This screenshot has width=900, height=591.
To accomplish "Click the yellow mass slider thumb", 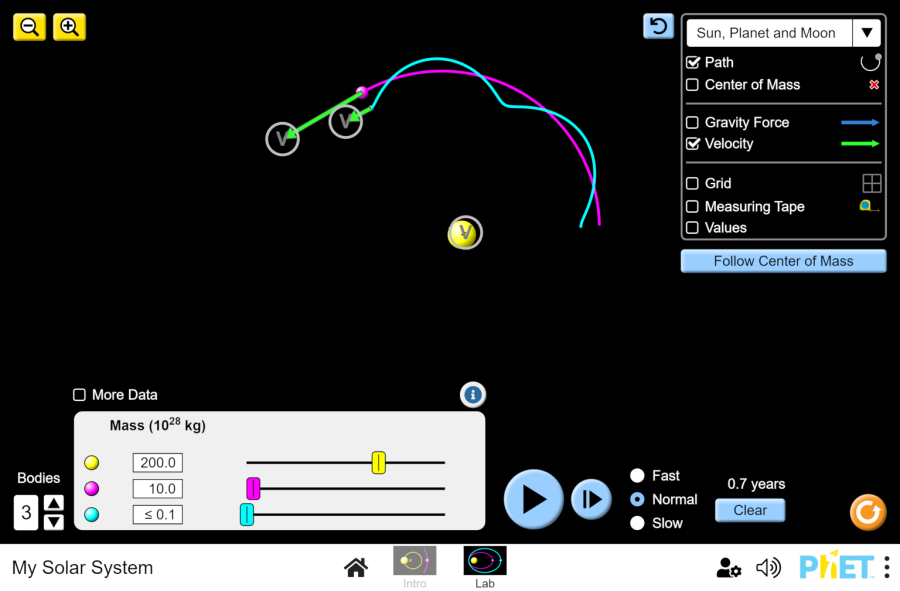I will click(378, 462).
